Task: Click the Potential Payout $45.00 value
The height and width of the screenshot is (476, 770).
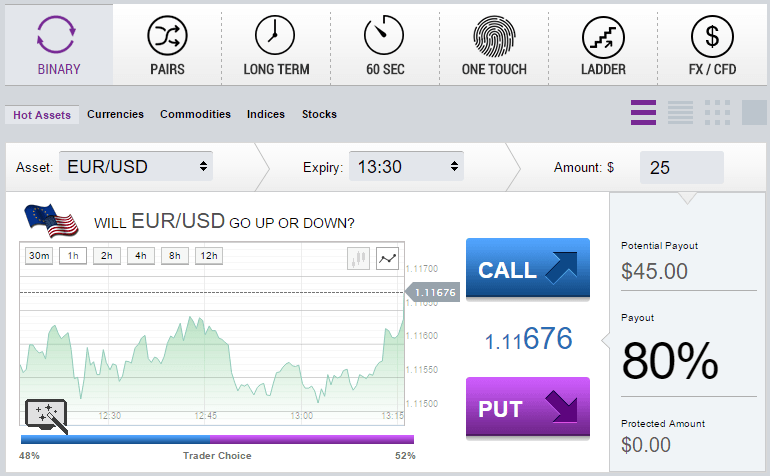Action: point(654,271)
